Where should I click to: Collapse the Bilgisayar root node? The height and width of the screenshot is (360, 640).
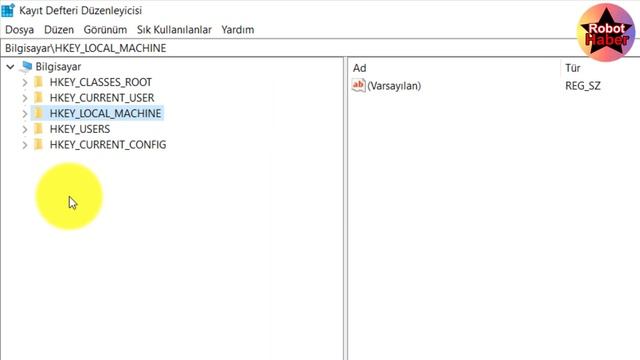point(10,67)
